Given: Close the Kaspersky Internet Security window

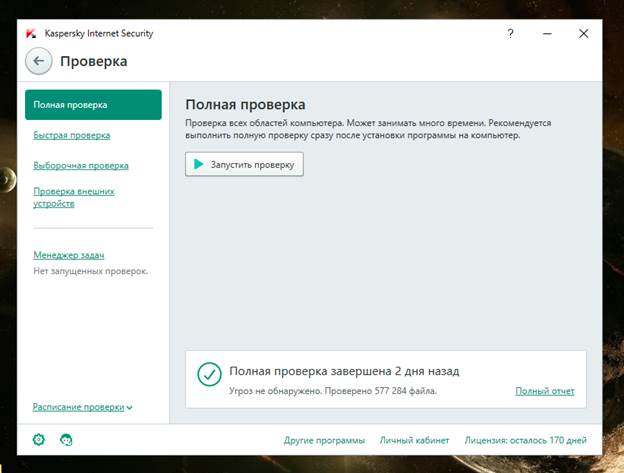Looking at the screenshot, I should click(x=584, y=33).
